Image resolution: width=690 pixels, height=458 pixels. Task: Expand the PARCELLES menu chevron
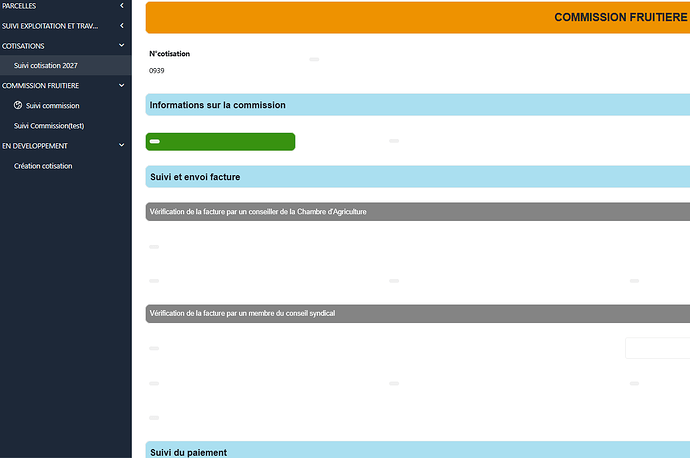tap(122, 6)
